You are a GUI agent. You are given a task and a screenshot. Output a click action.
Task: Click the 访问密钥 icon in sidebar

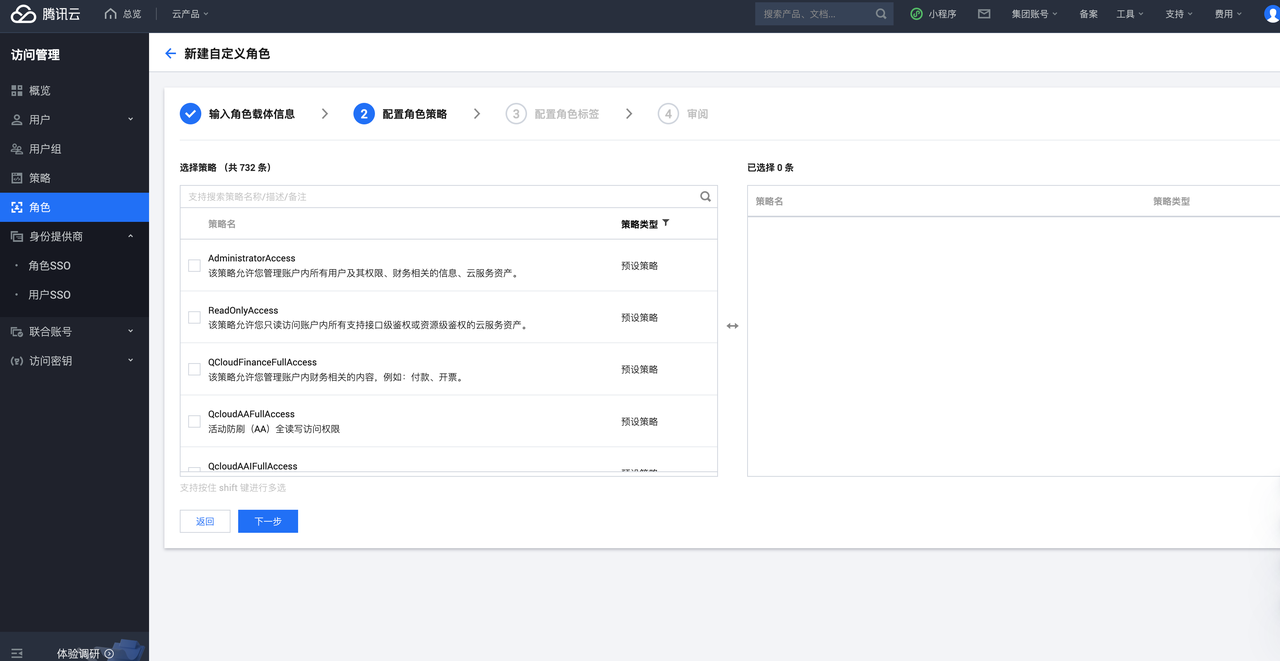[x=17, y=361]
